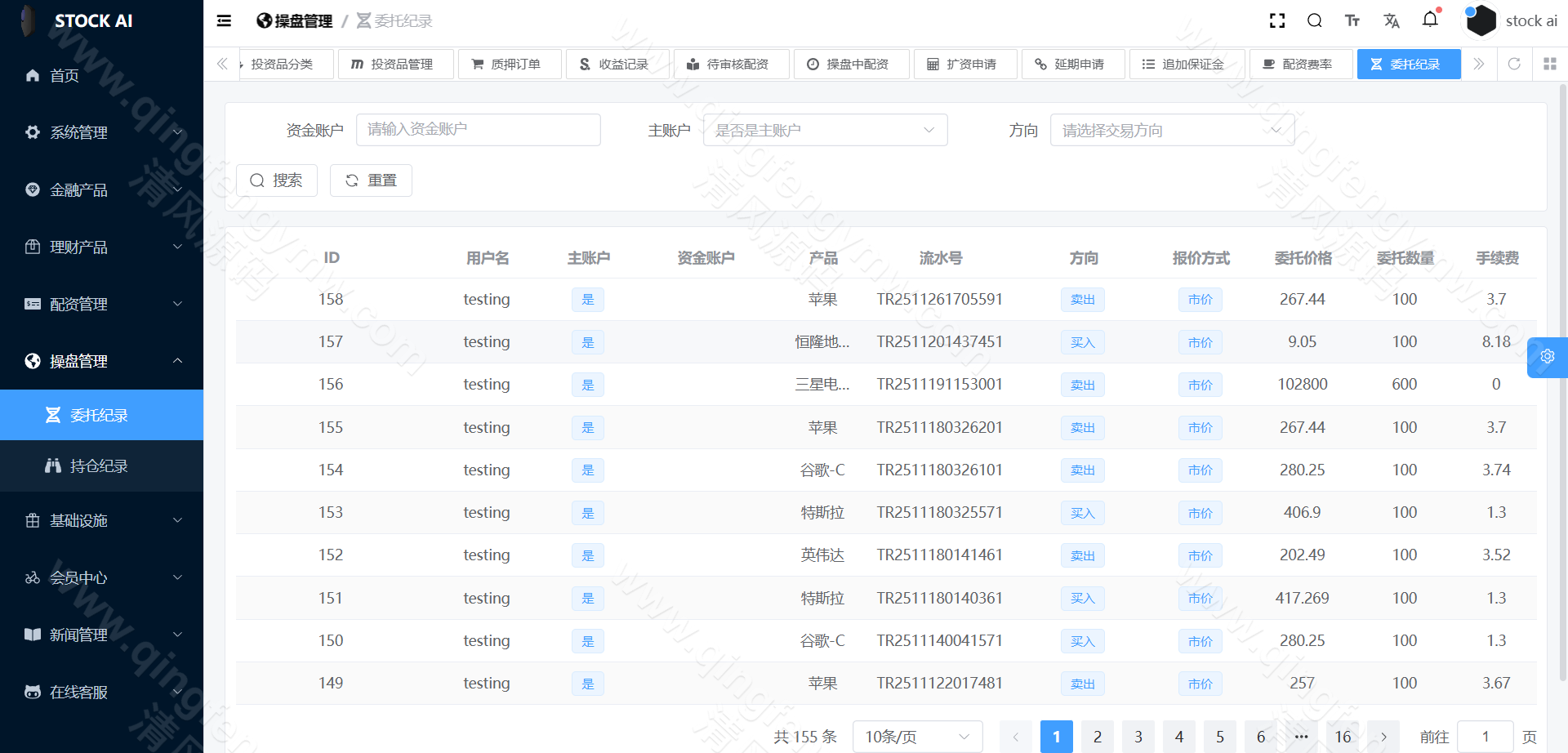
Task: Open the 10条/页 page size selector
Action: click(917, 736)
